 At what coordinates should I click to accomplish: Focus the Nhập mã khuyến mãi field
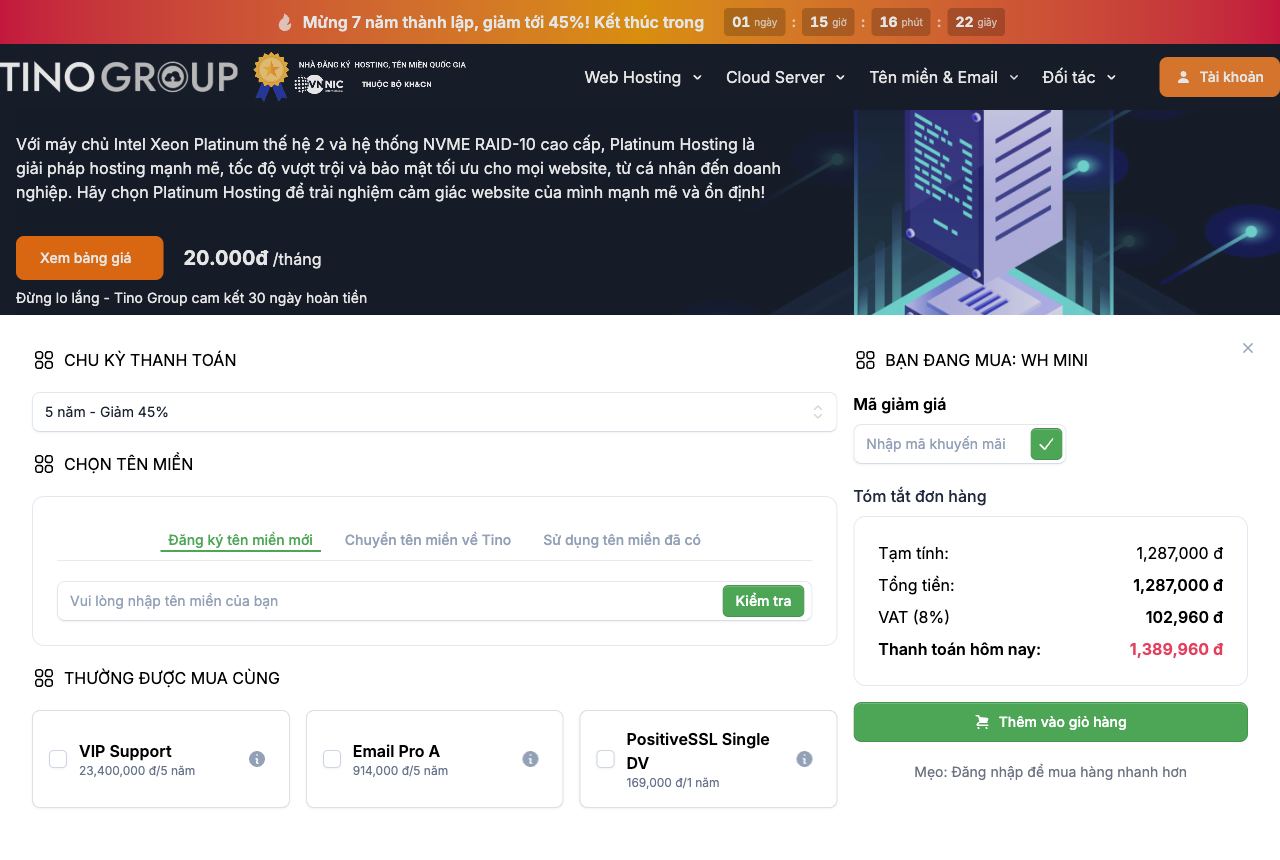point(942,444)
